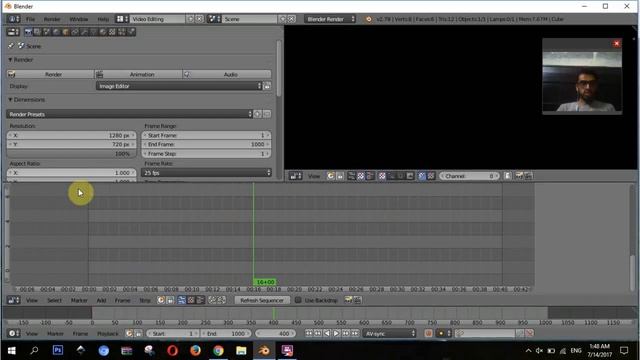Click the preview sequencer editor type icon
Screen dimensions: 640x360
(x=296, y=176)
